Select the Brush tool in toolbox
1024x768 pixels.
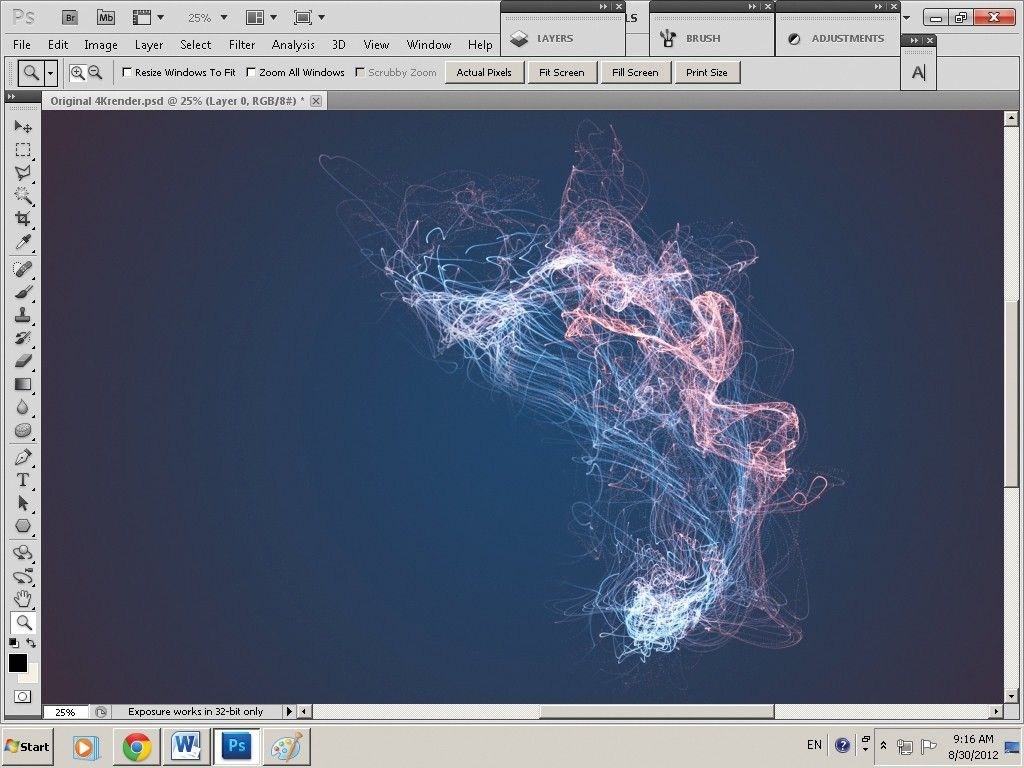point(23,292)
